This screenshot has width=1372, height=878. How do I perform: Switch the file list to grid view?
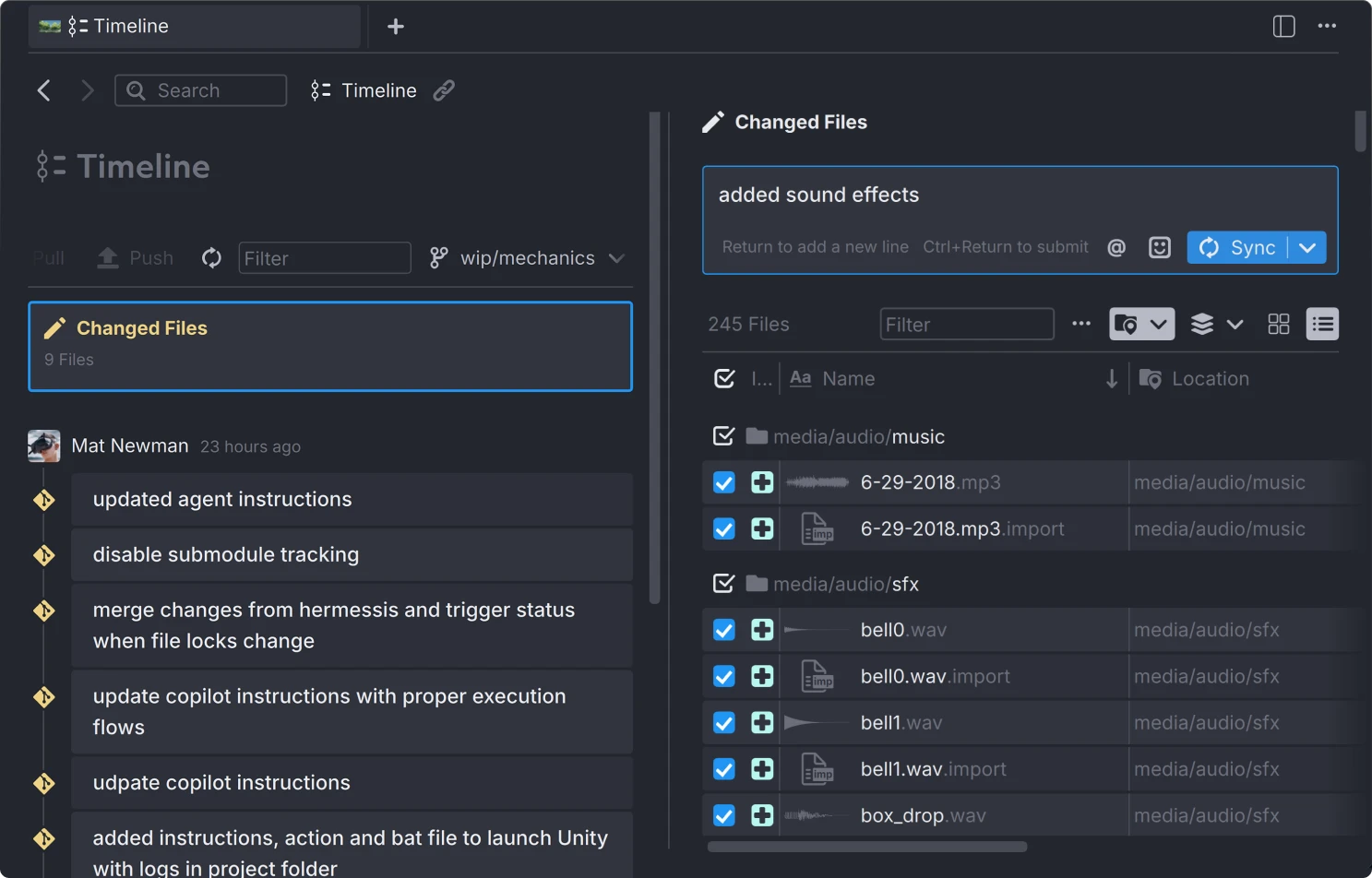point(1278,324)
